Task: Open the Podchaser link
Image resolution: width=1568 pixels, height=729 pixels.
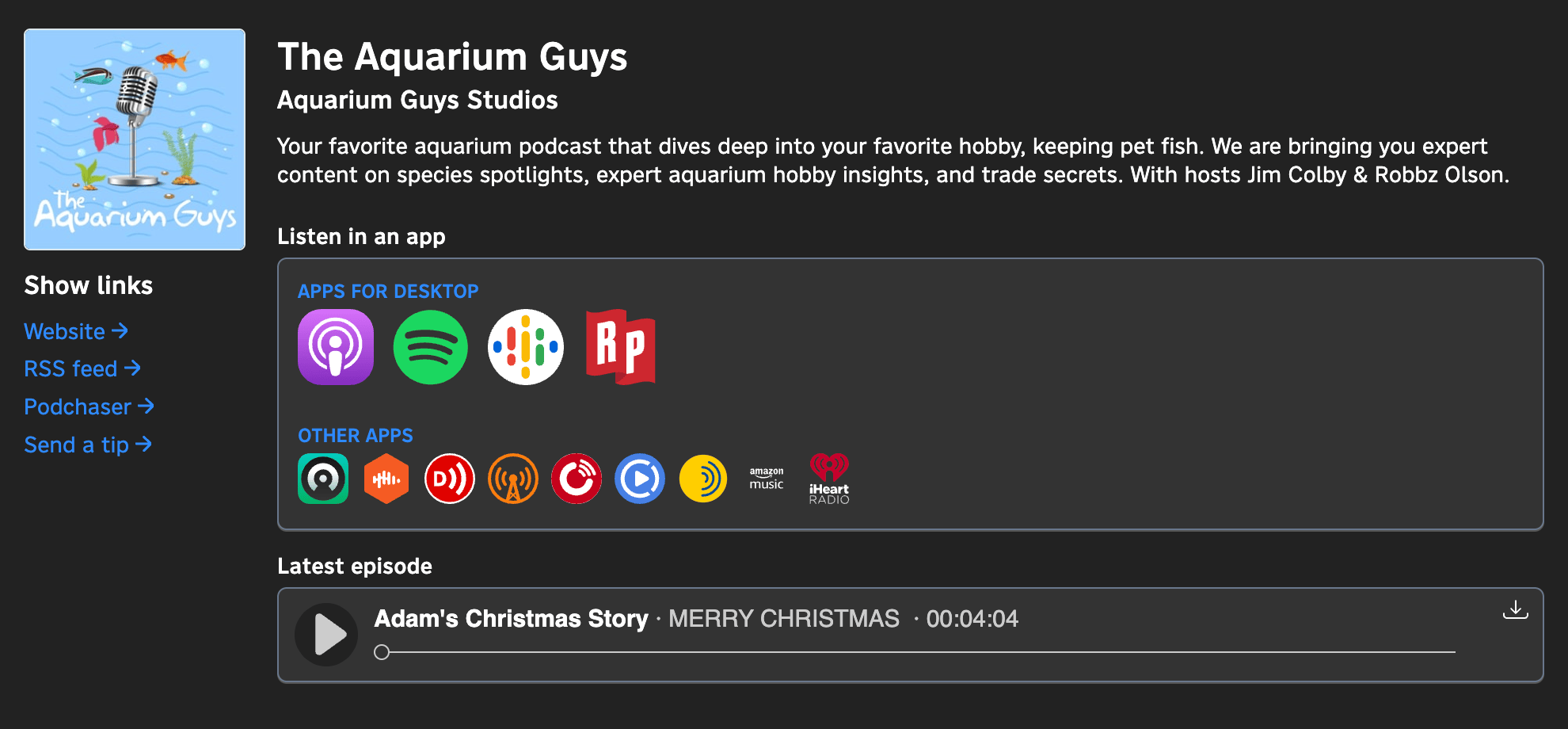Action: point(89,406)
